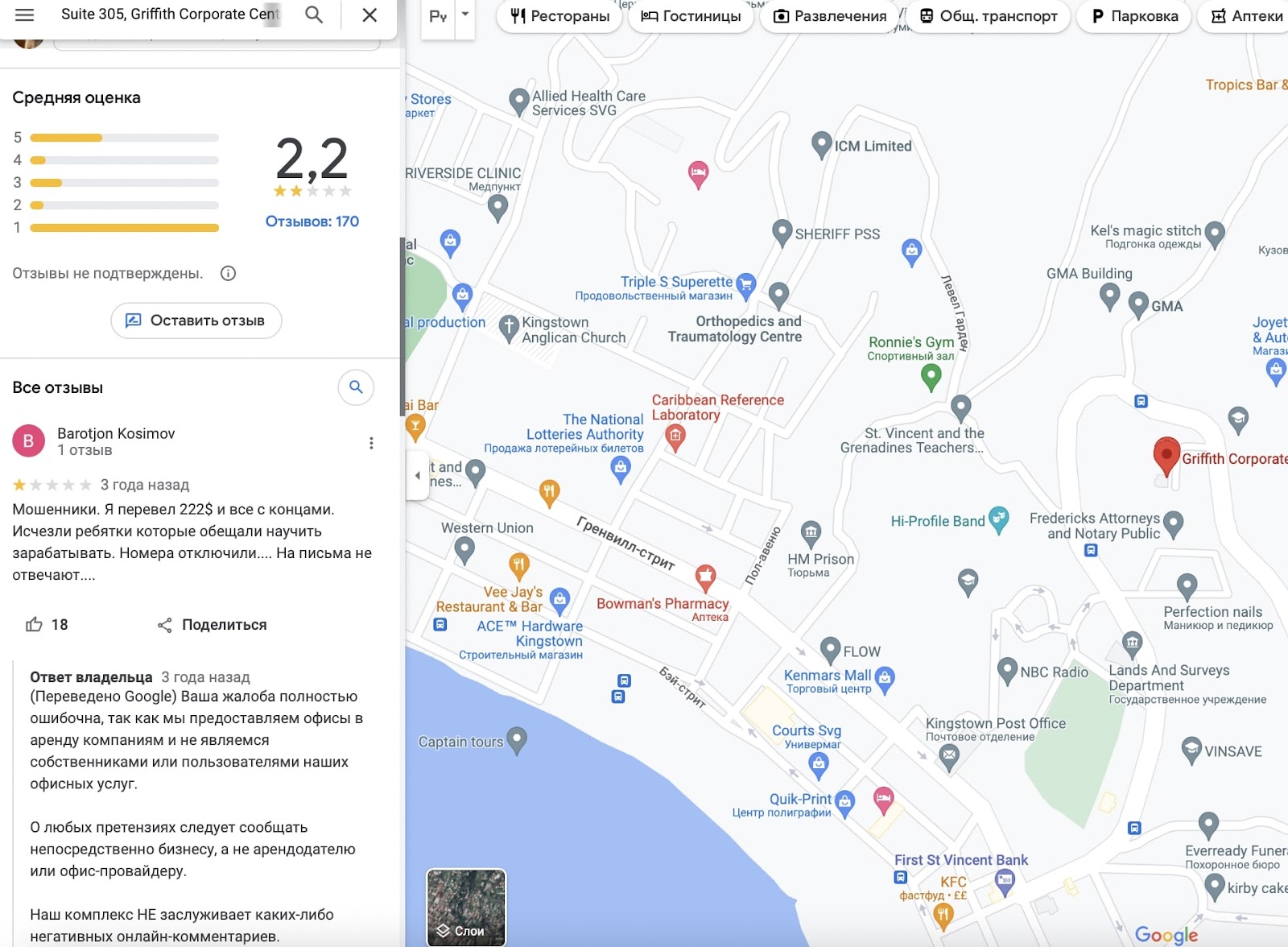Viewport: 1288px width, 947px height.
Task: Select the Captain tours pin
Action: [517, 741]
